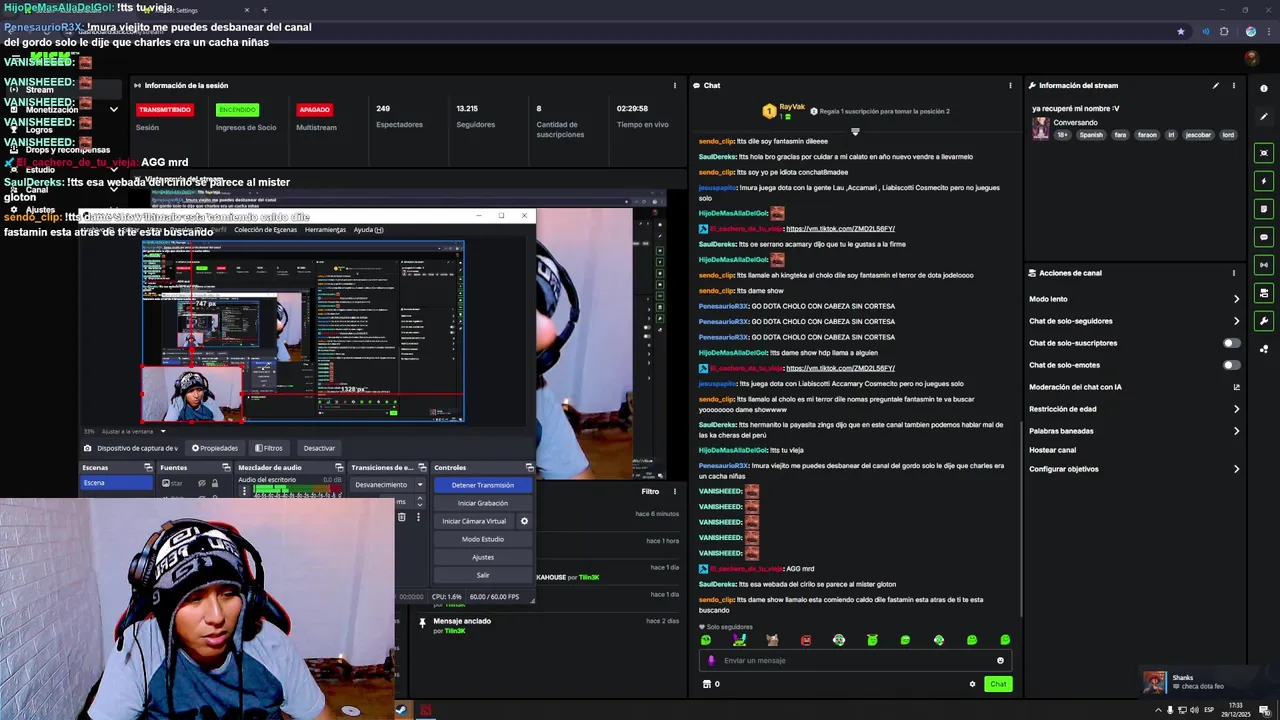Click Salir in OBS controls
The height and width of the screenshot is (720, 1280).
[482, 575]
